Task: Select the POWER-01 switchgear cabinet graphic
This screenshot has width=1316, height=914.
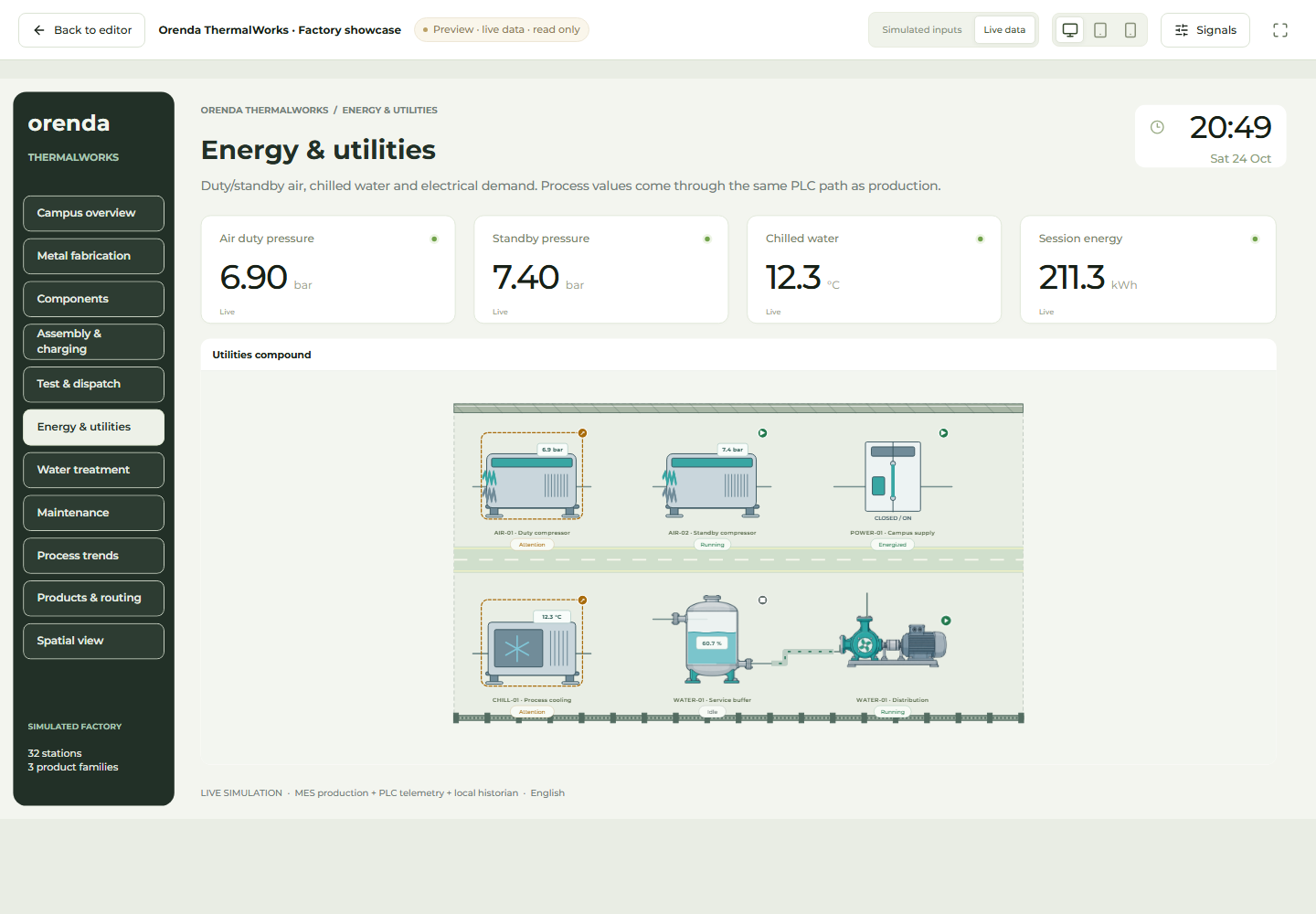Action: (x=893, y=476)
